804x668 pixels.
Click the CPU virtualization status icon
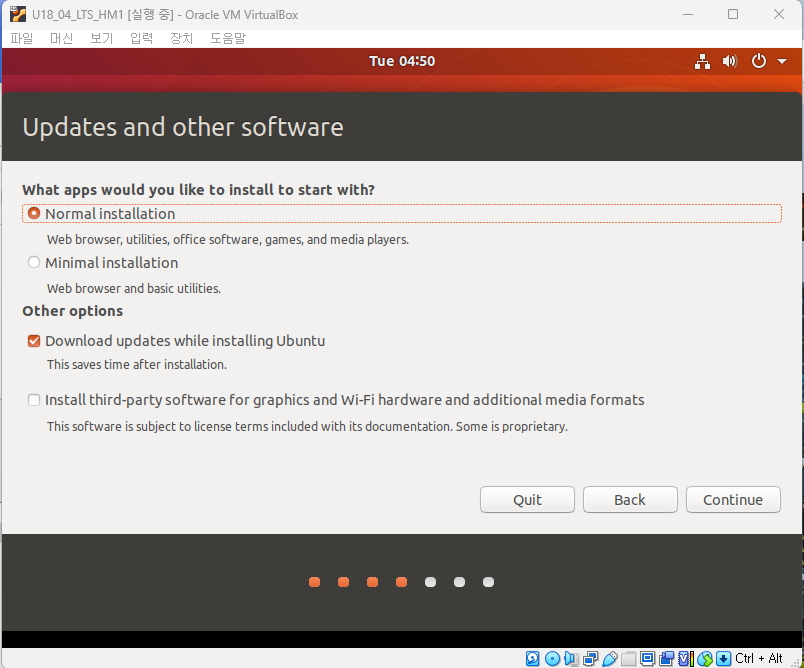point(686,658)
